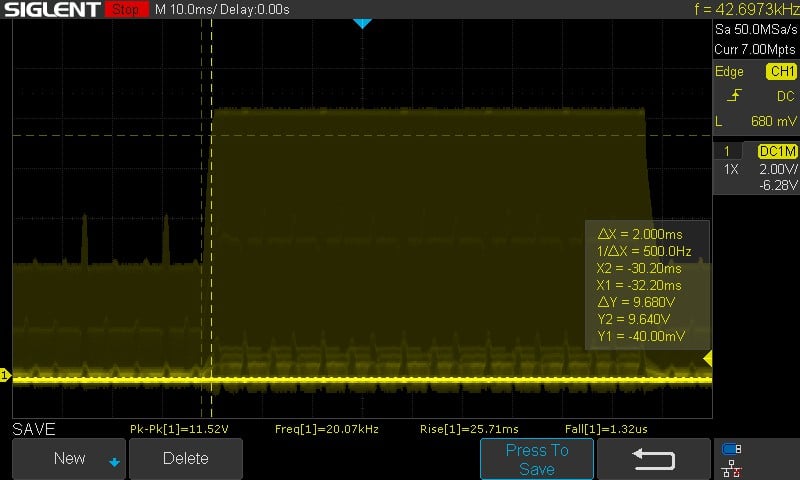Screen dimensions: 800x480
Task: Open the 1X probe attenuation setting
Action: coord(731,169)
